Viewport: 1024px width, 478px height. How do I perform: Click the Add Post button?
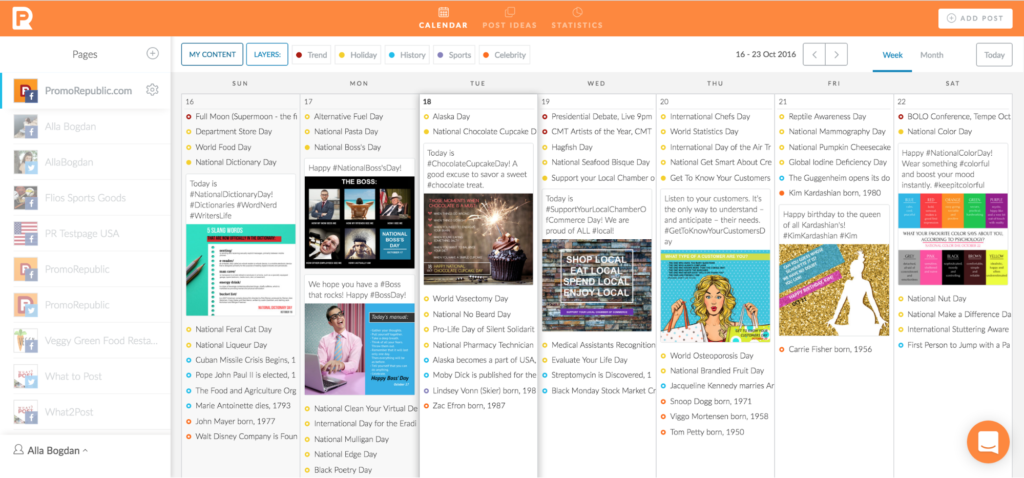pos(975,18)
